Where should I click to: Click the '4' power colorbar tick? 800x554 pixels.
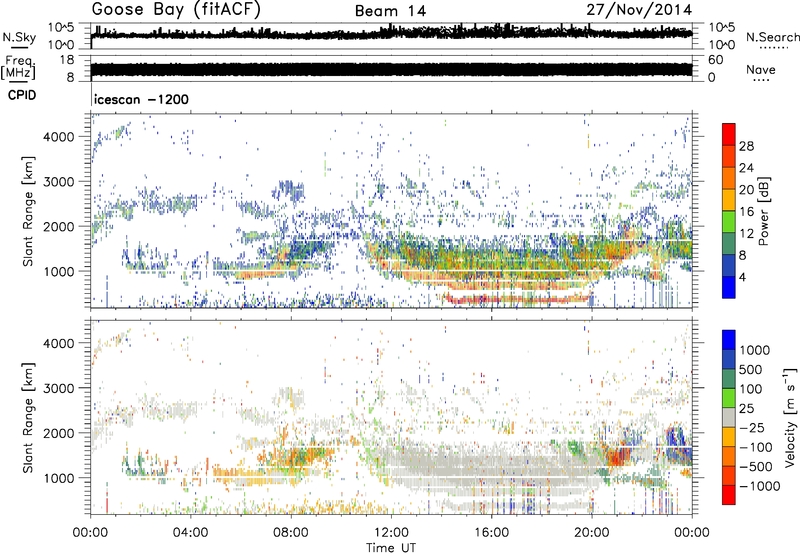(742, 277)
